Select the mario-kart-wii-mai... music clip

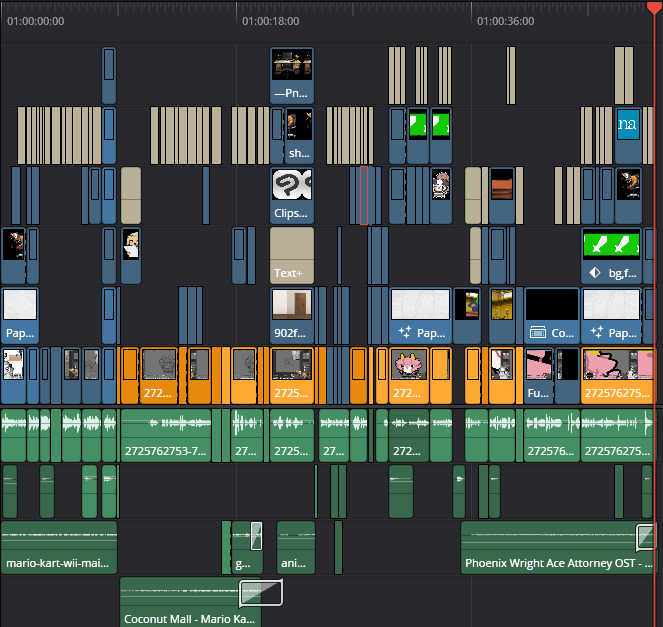(x=59, y=548)
